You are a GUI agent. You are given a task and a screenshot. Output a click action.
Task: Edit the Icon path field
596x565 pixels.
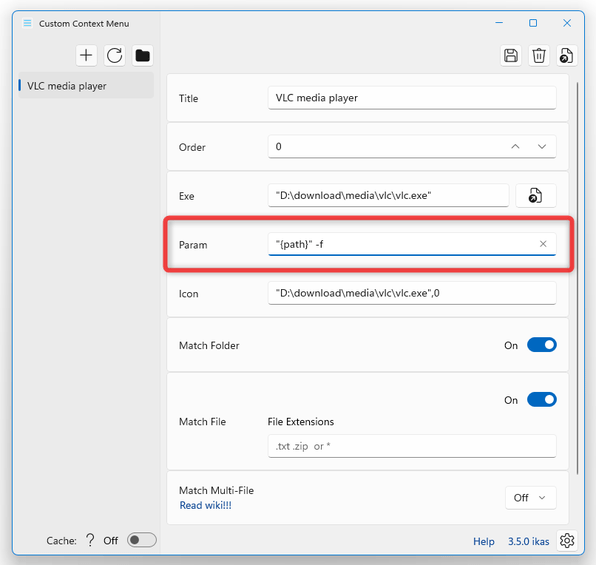click(x=412, y=293)
